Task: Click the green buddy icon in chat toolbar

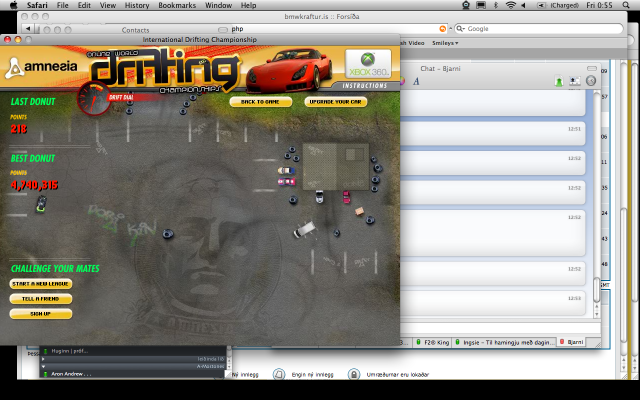Action: point(558,81)
